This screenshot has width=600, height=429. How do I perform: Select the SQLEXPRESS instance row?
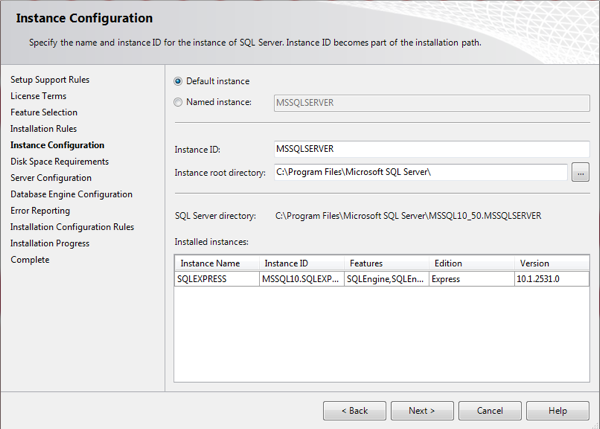click(382, 279)
